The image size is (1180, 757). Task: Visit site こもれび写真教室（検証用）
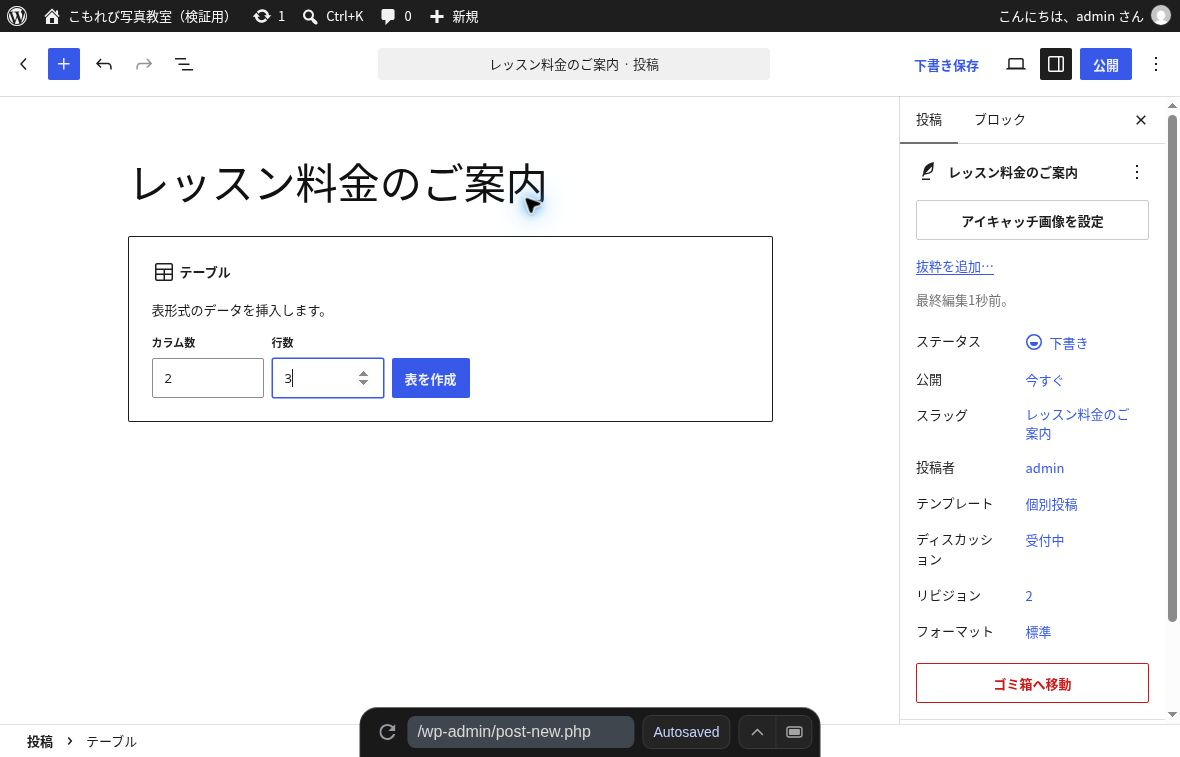click(137, 16)
